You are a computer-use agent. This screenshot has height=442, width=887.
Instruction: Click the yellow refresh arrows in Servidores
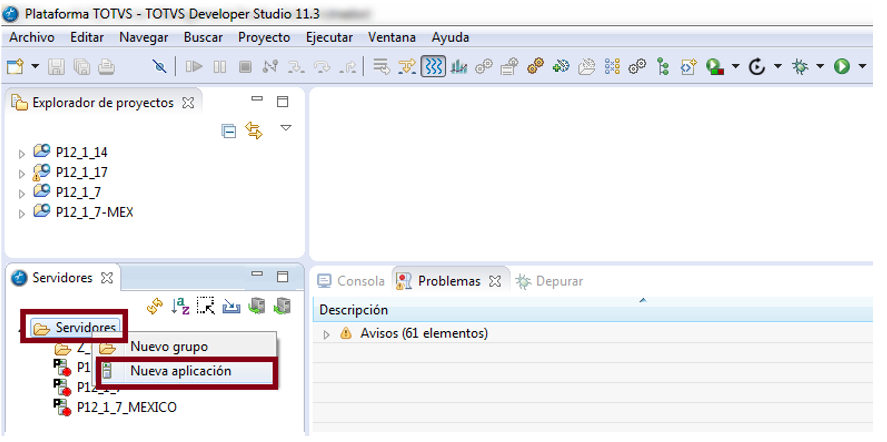coord(155,306)
